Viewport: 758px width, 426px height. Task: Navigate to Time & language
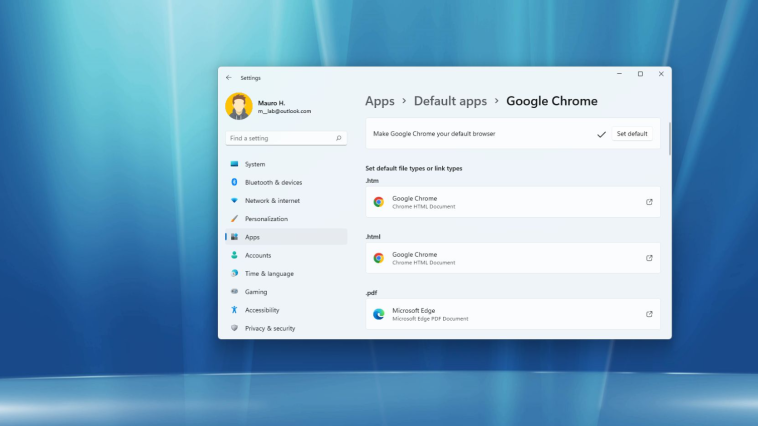269,273
